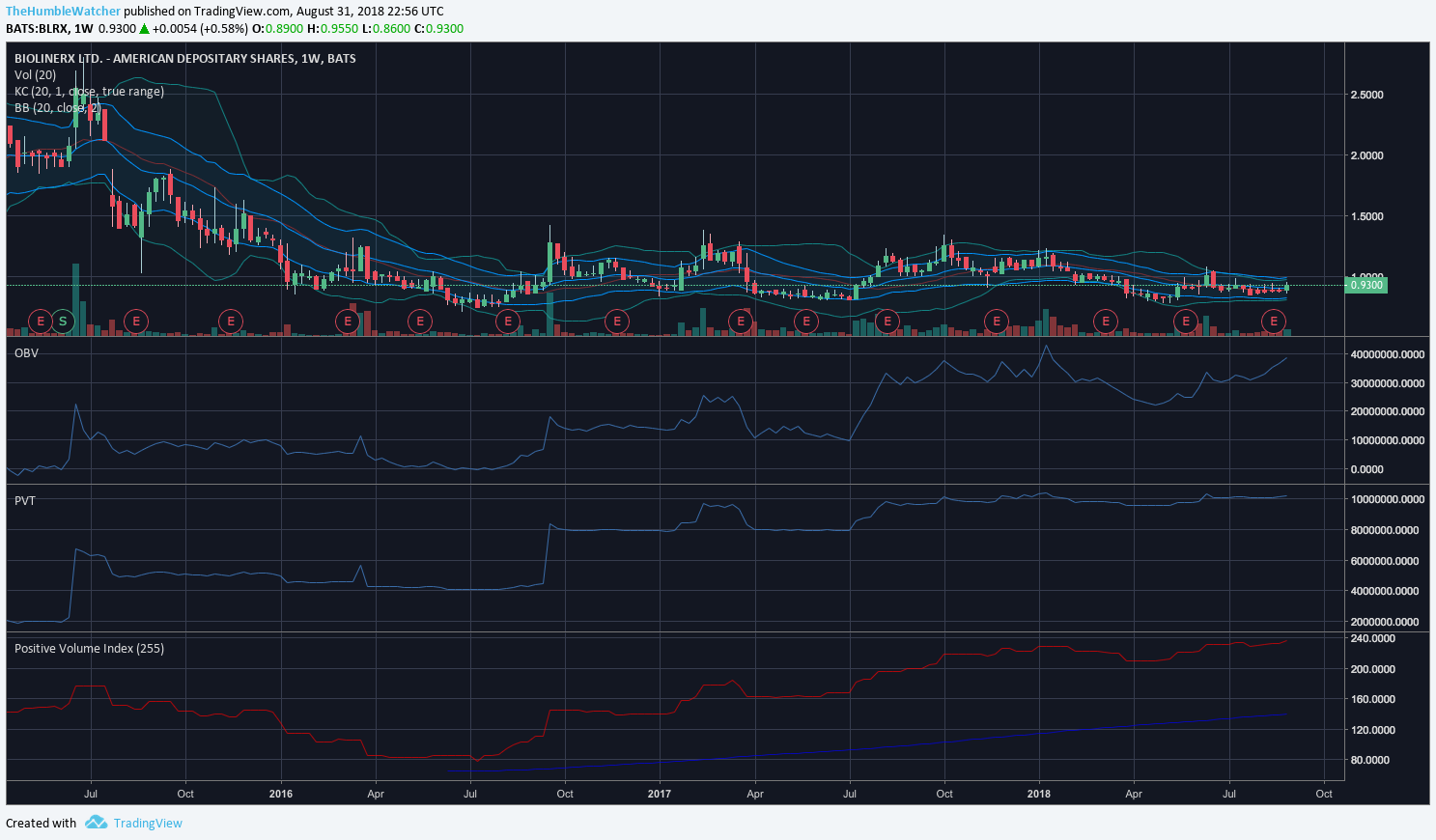Click the BATS:BLRX, 1W symbol text

coord(49,29)
